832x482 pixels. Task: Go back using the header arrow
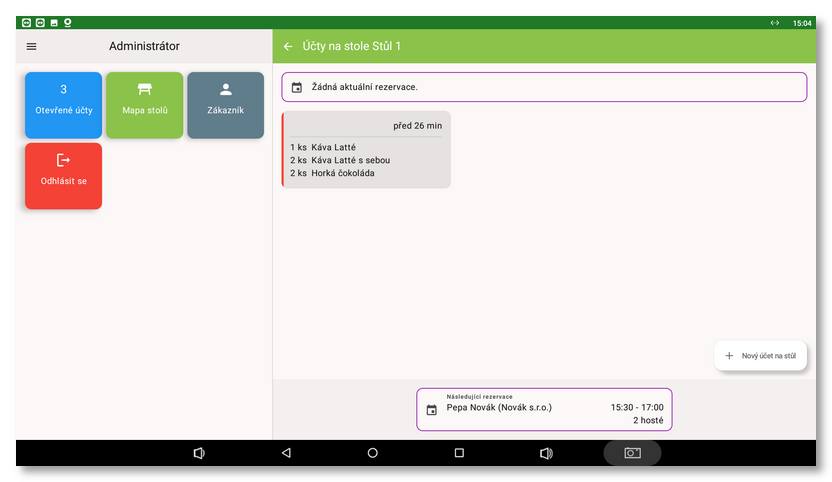[288, 47]
